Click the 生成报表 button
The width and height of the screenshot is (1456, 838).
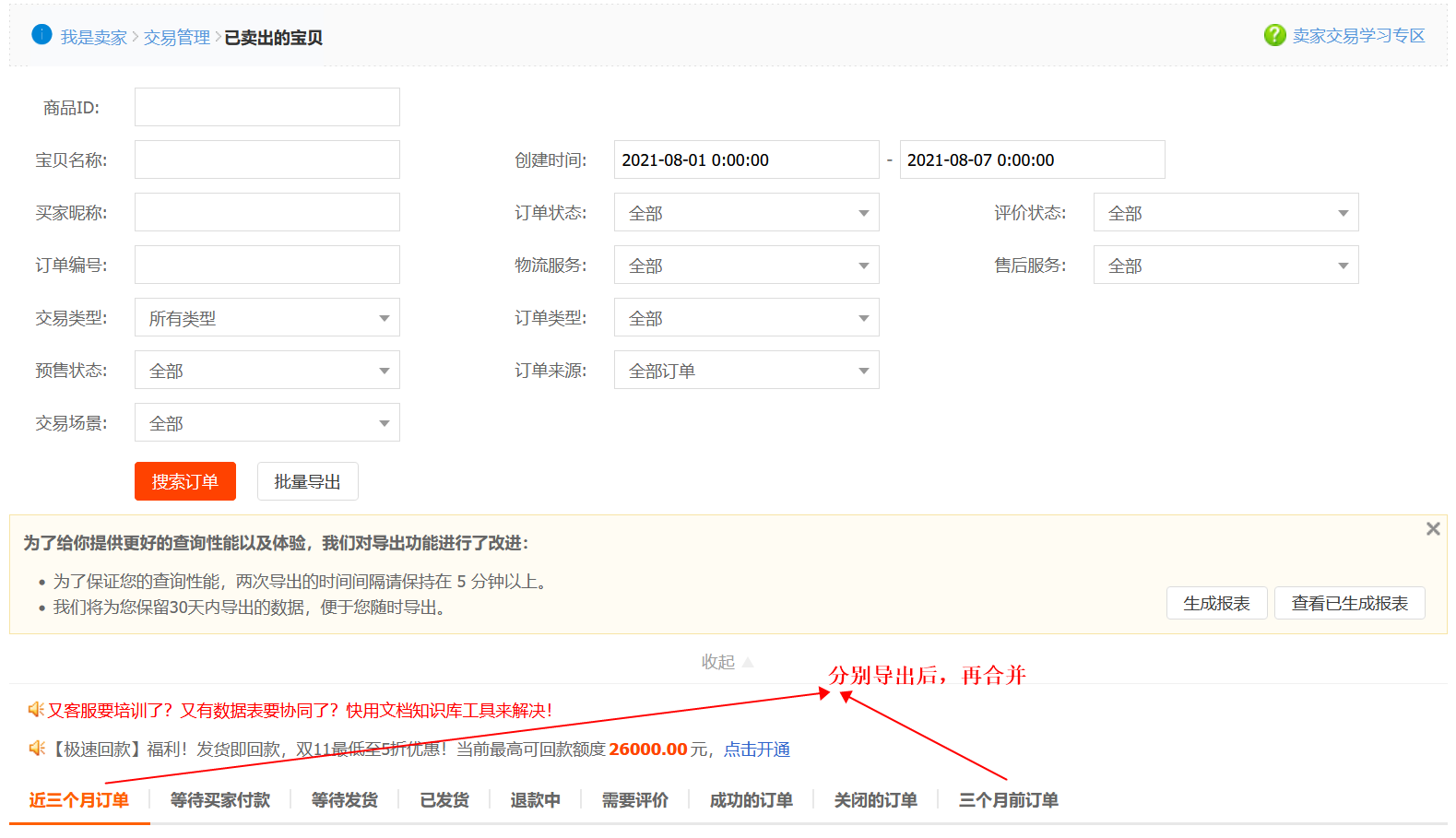[x=1216, y=603]
